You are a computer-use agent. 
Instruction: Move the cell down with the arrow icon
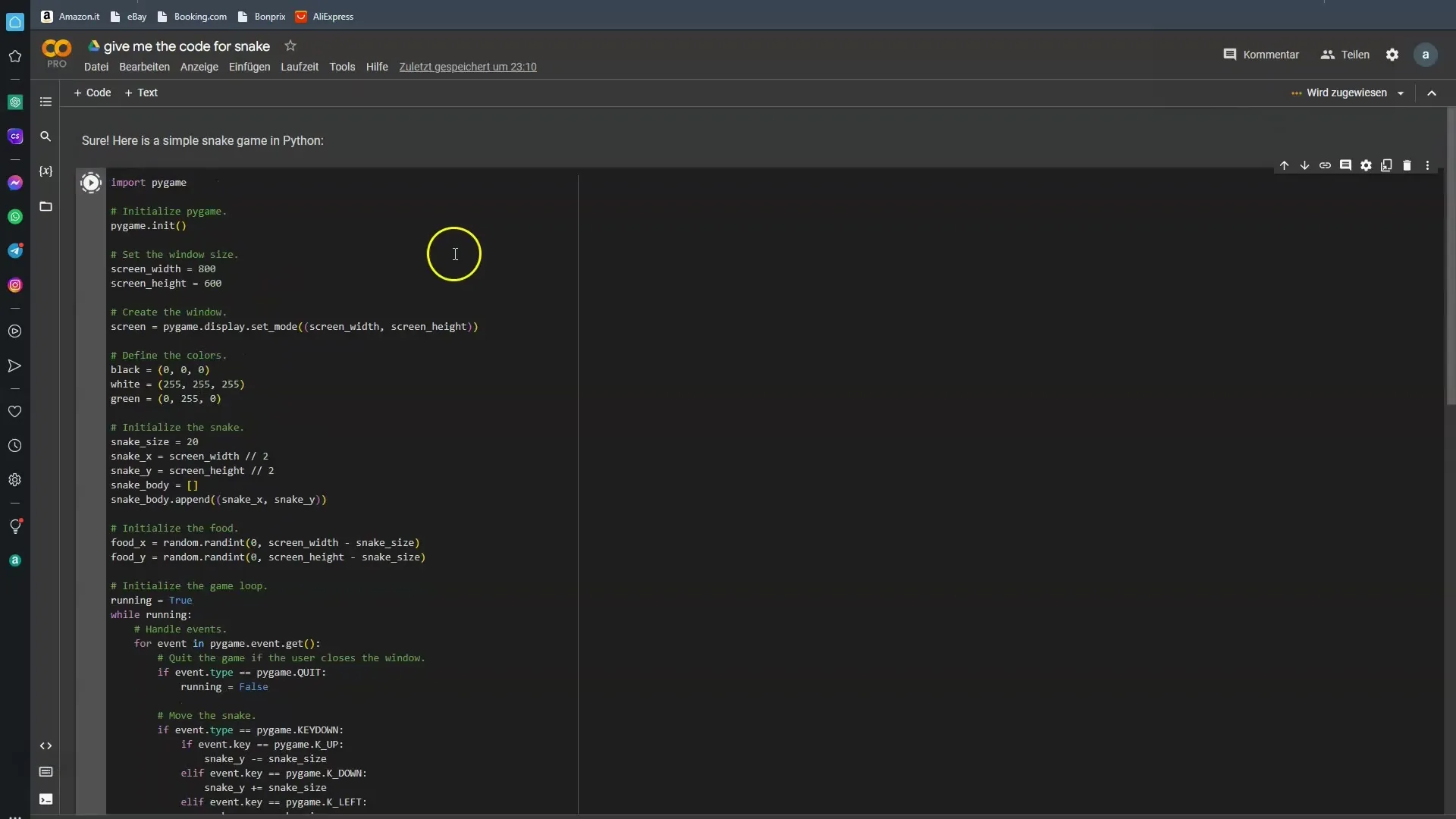[x=1304, y=165]
